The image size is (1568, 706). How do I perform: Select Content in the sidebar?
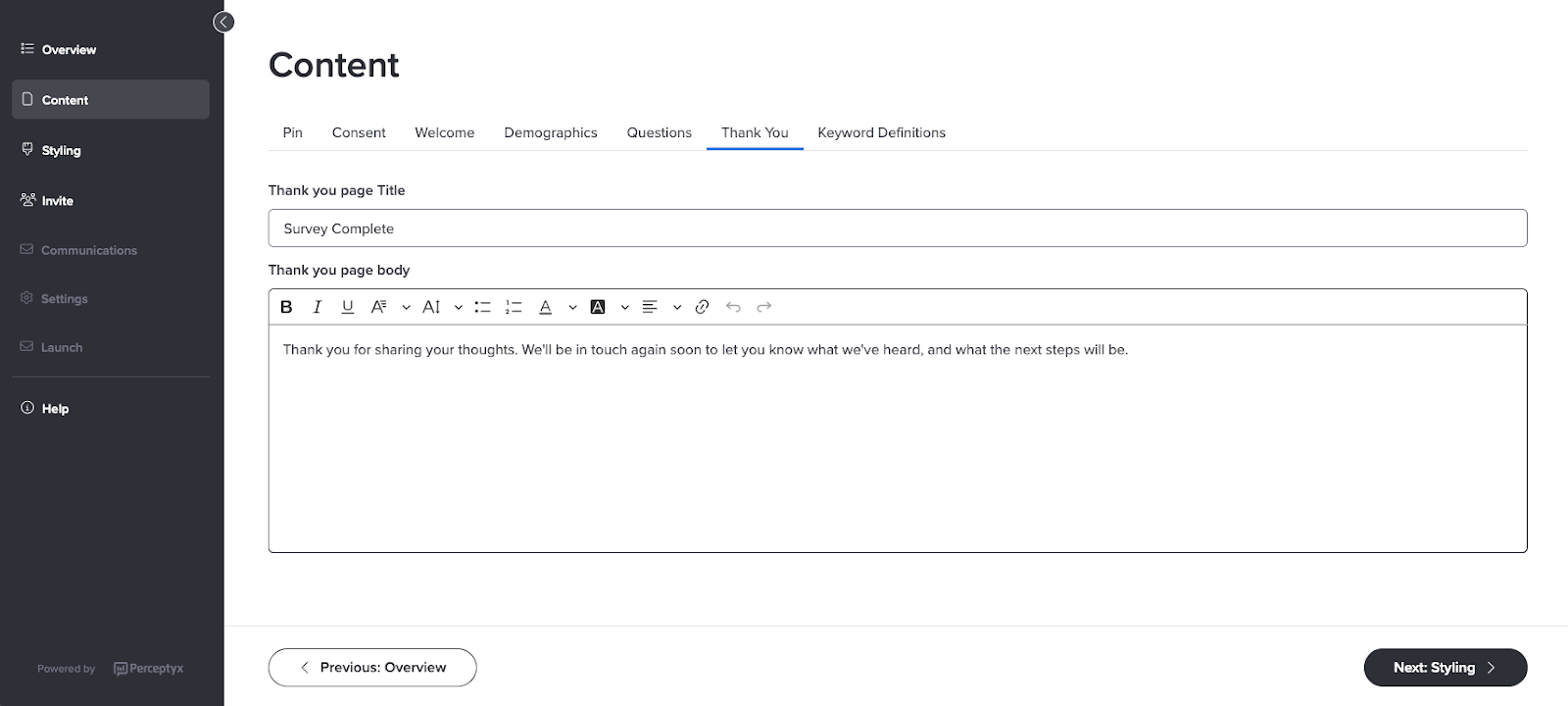(111, 99)
